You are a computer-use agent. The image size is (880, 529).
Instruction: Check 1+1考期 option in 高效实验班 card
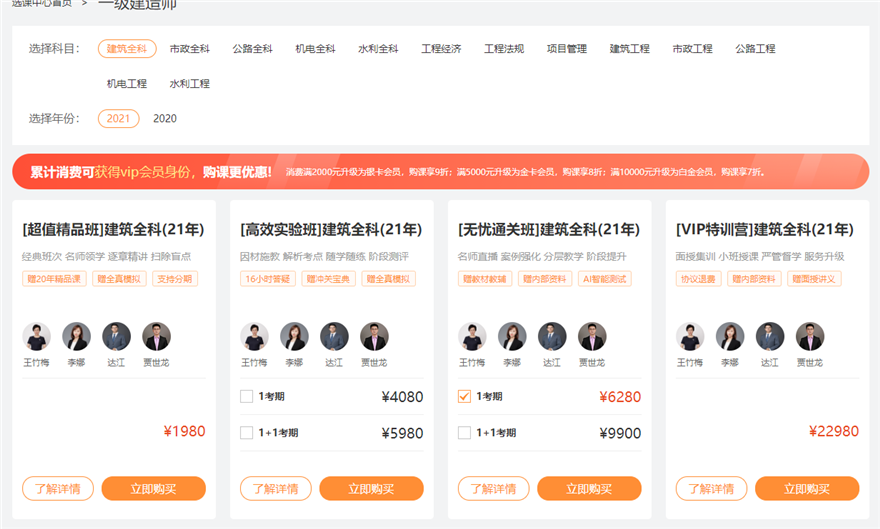click(247, 433)
